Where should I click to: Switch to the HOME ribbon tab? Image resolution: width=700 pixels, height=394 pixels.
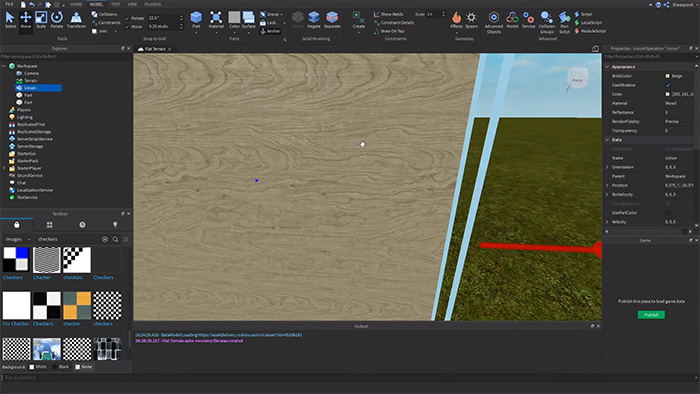[76, 4]
